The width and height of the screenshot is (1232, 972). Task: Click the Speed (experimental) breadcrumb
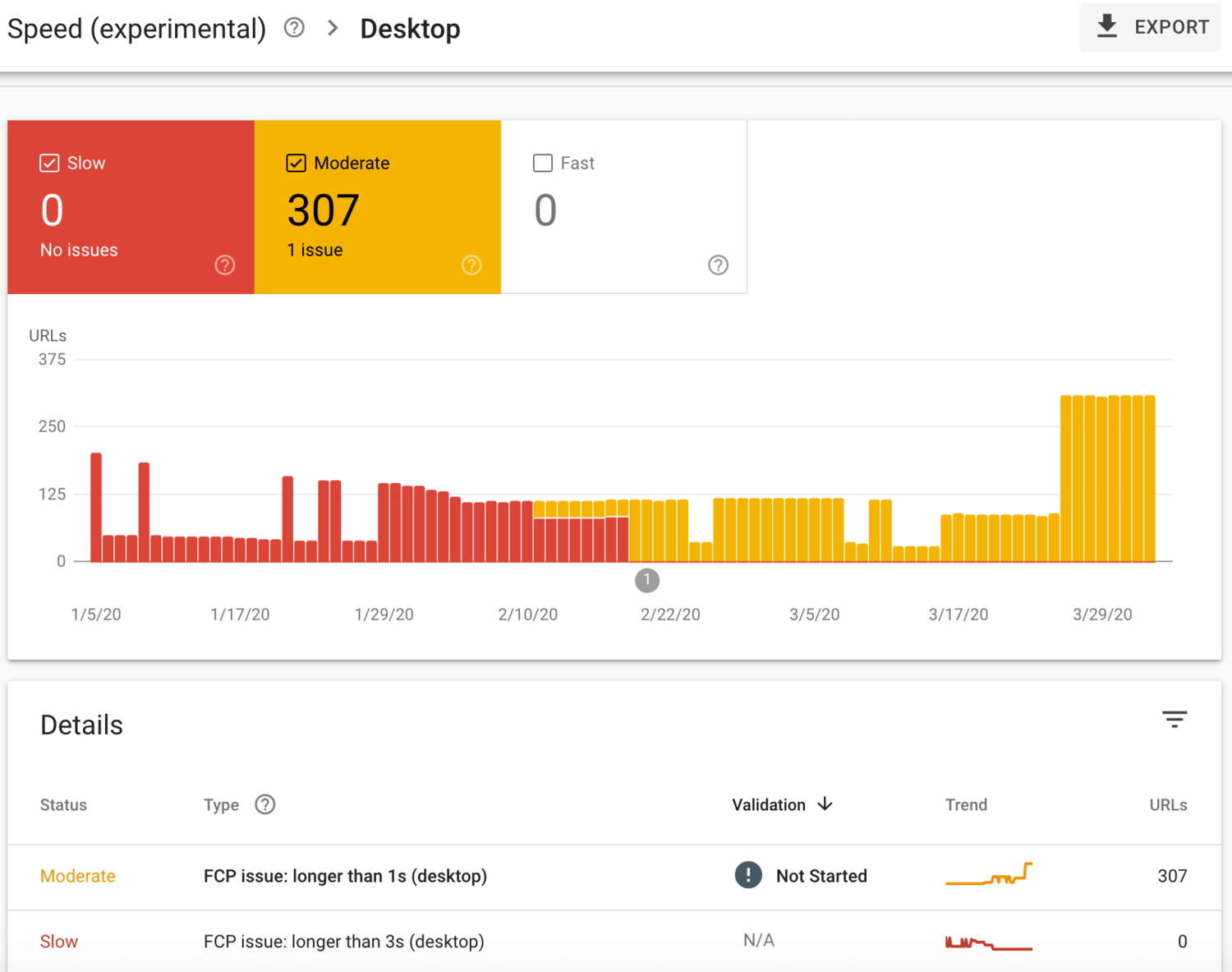[136, 29]
